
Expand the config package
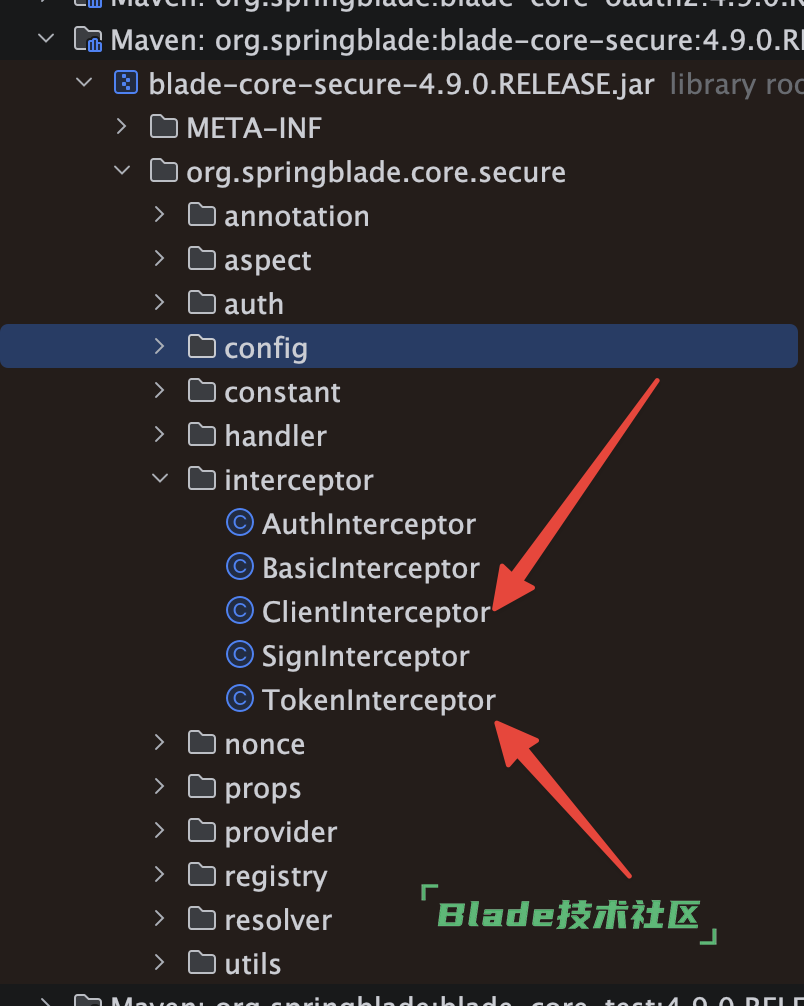pos(159,347)
